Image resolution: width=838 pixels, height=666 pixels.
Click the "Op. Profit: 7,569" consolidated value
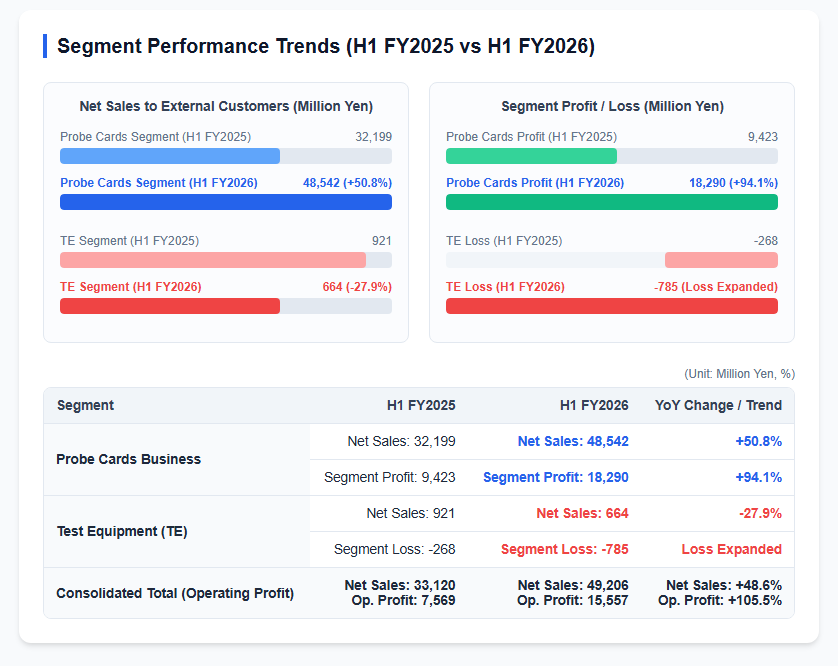[x=404, y=601]
